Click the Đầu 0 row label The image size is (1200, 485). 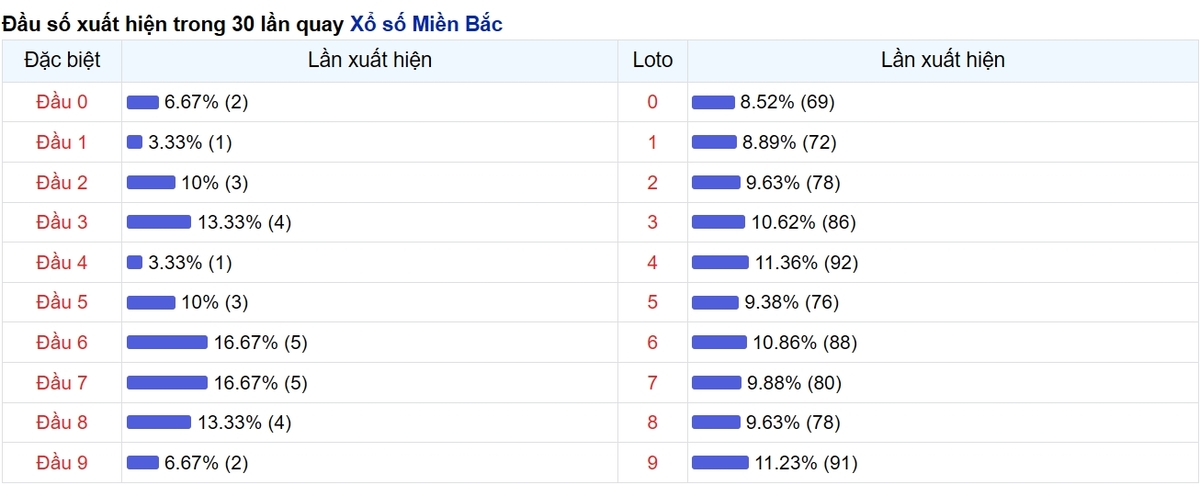coord(62,102)
